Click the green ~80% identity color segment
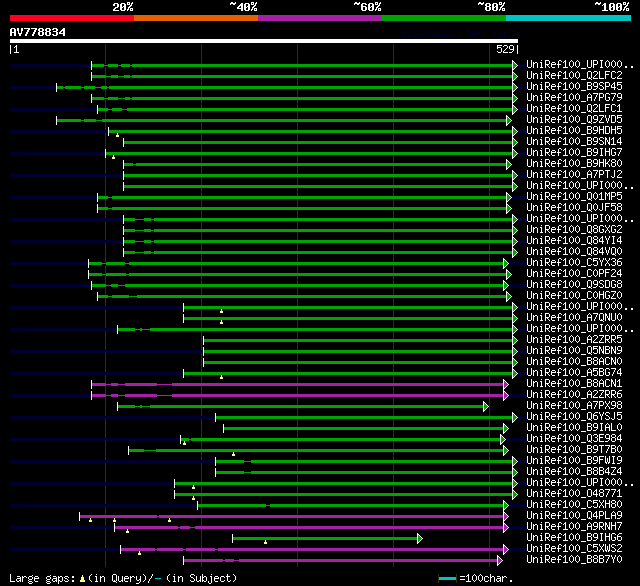 coord(444,18)
